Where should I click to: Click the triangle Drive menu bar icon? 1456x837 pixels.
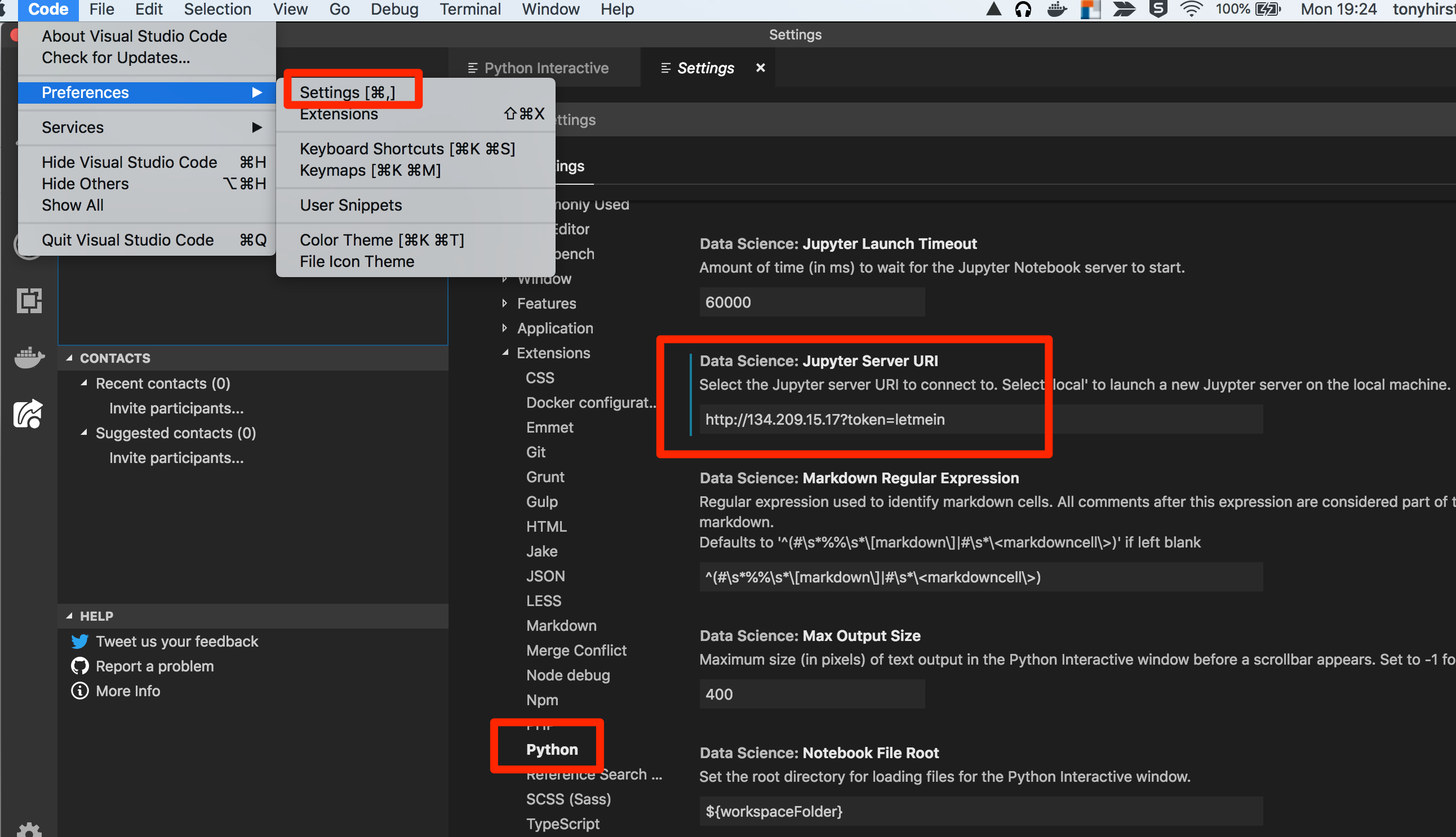pyautogui.click(x=993, y=9)
